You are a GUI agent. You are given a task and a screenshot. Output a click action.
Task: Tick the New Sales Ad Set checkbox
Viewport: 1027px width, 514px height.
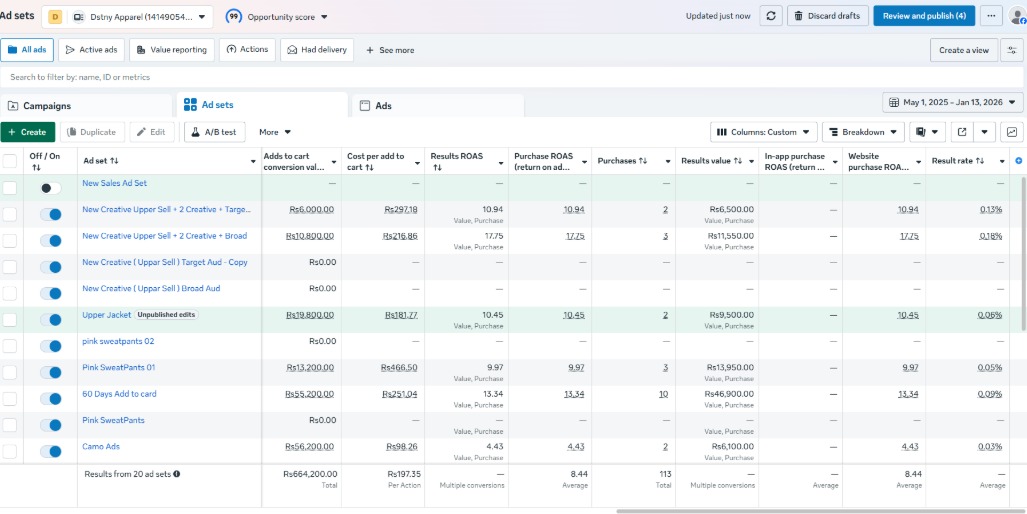(x=10, y=188)
